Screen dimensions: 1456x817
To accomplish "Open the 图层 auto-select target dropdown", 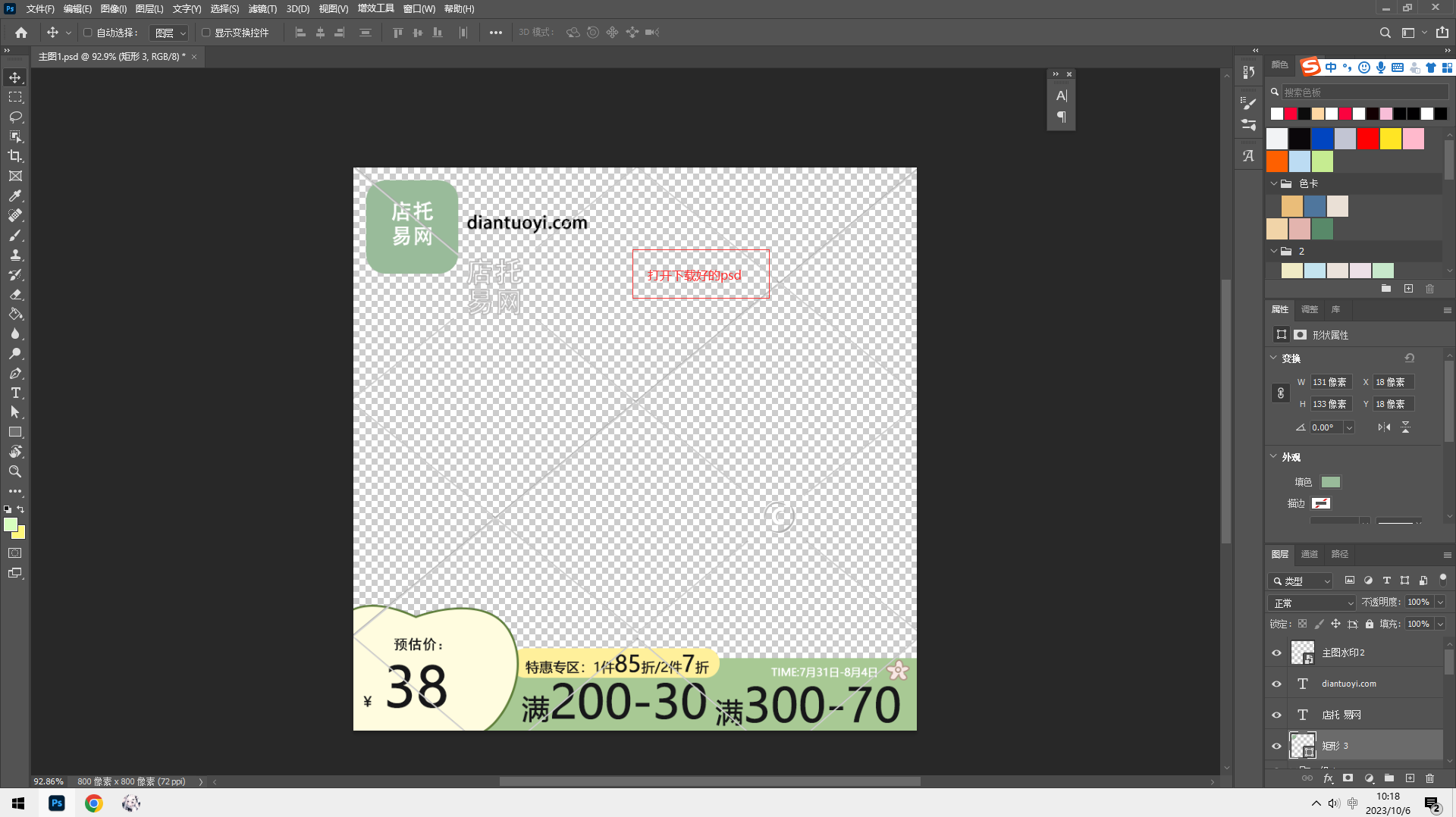I will click(x=169, y=33).
